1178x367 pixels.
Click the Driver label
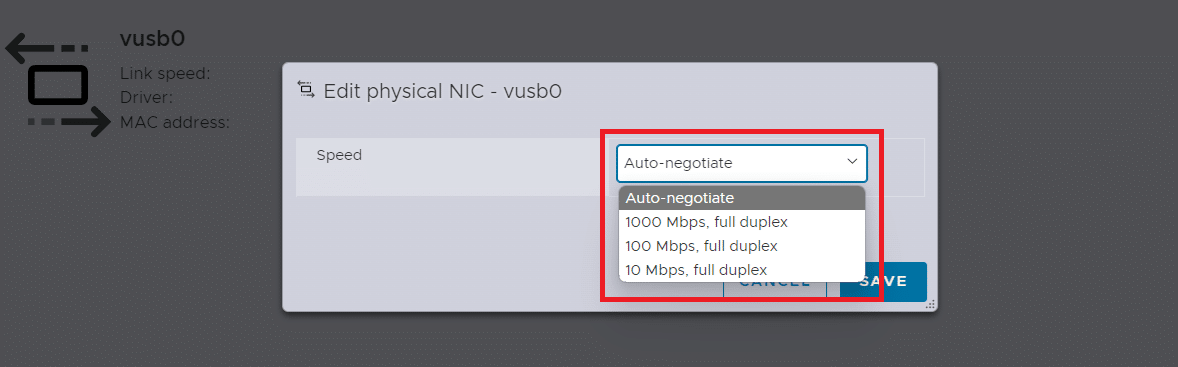[x=146, y=98]
